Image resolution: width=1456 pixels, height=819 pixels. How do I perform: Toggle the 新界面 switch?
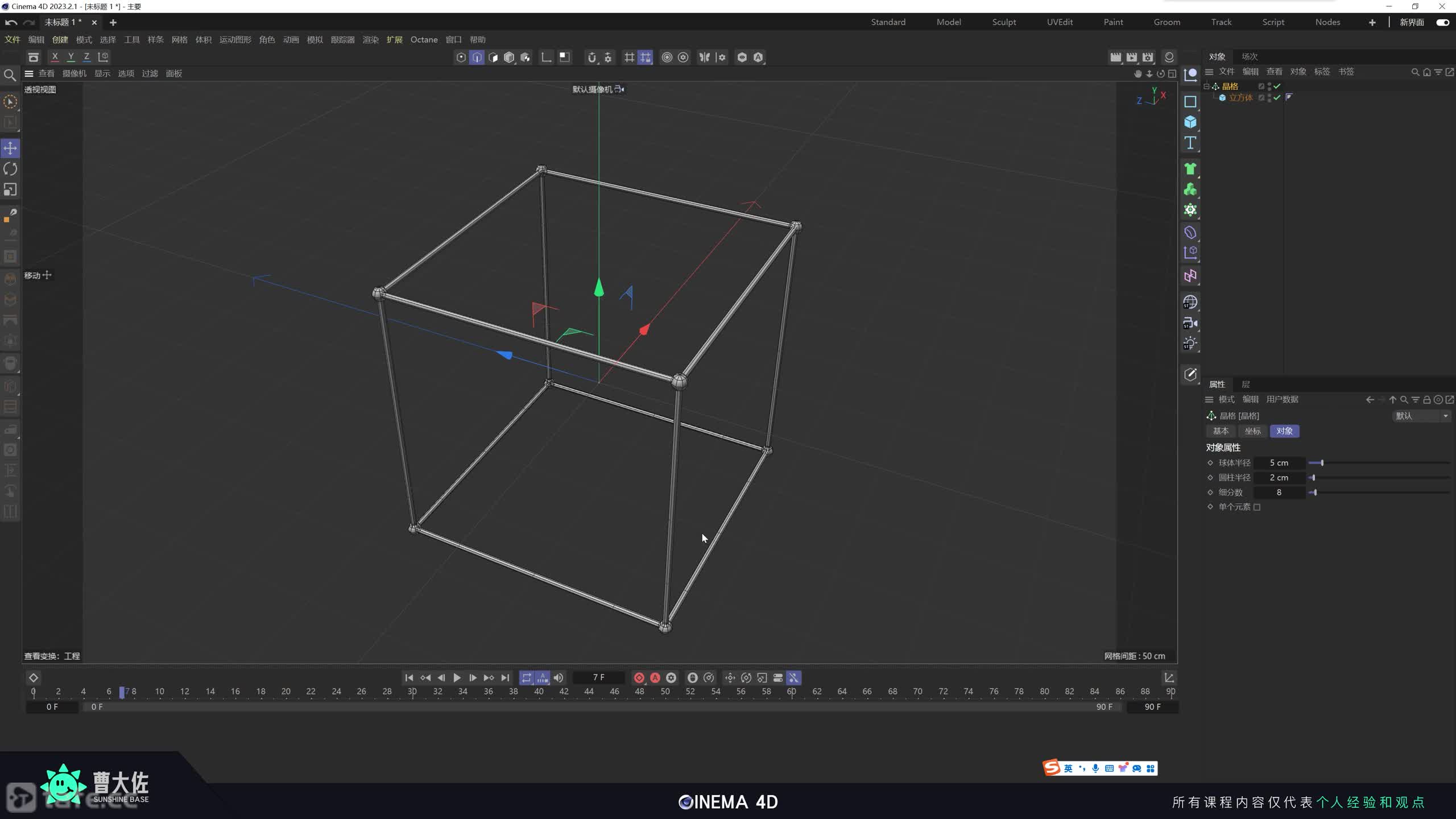click(1442, 22)
